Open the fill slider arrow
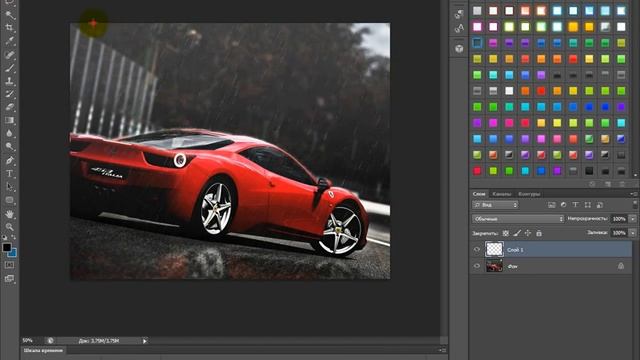 [x=633, y=233]
